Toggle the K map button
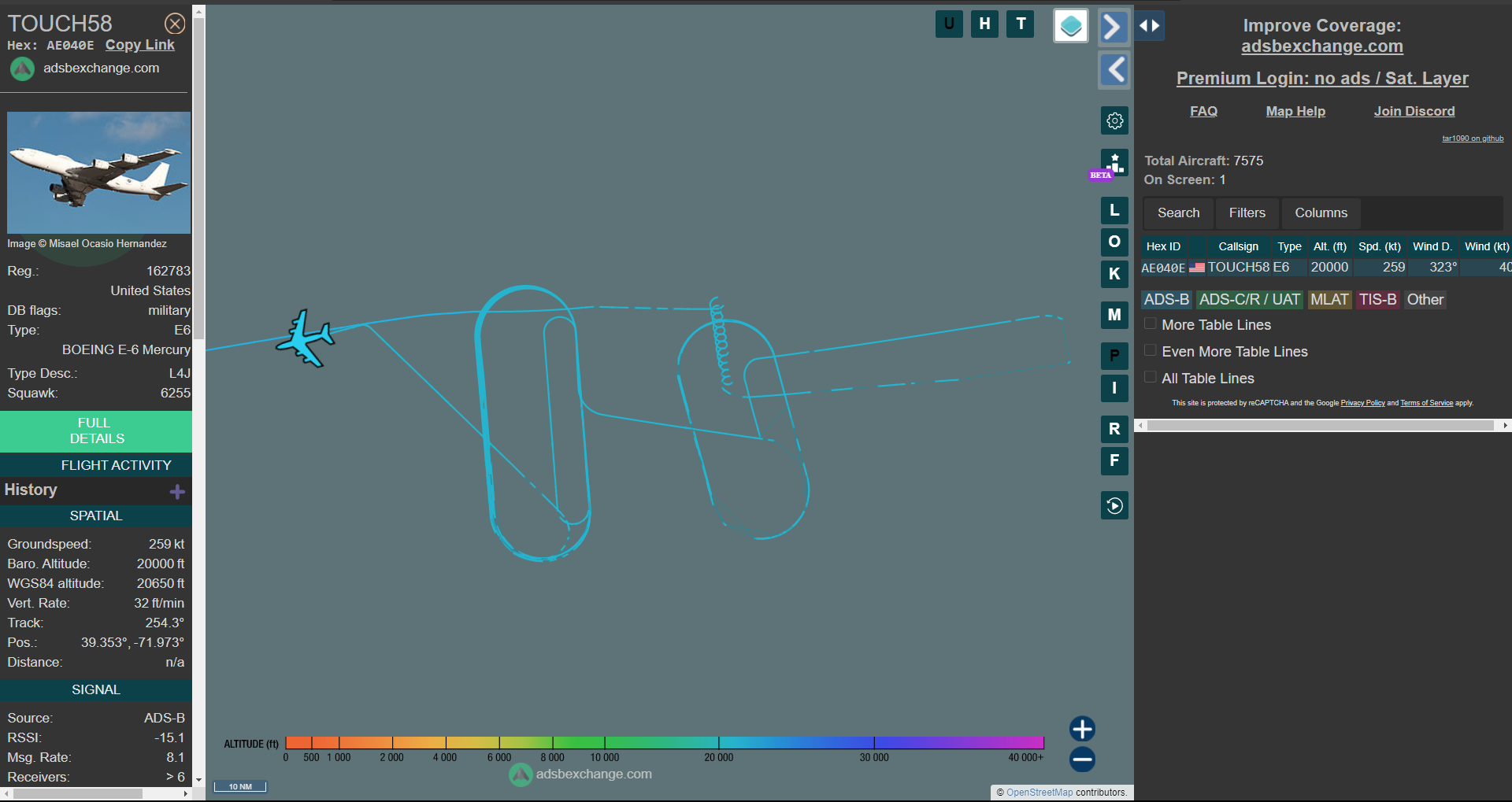The width and height of the screenshot is (1512, 802). click(x=1114, y=274)
